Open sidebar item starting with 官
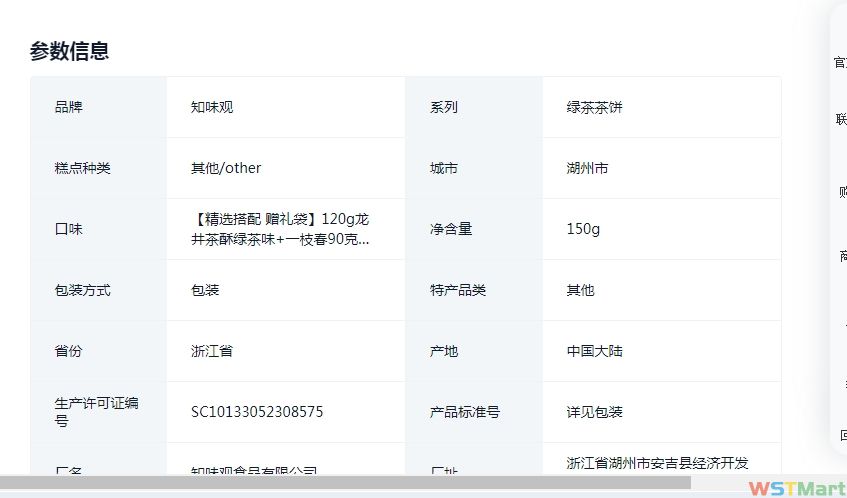The width and height of the screenshot is (847, 498). (840, 63)
